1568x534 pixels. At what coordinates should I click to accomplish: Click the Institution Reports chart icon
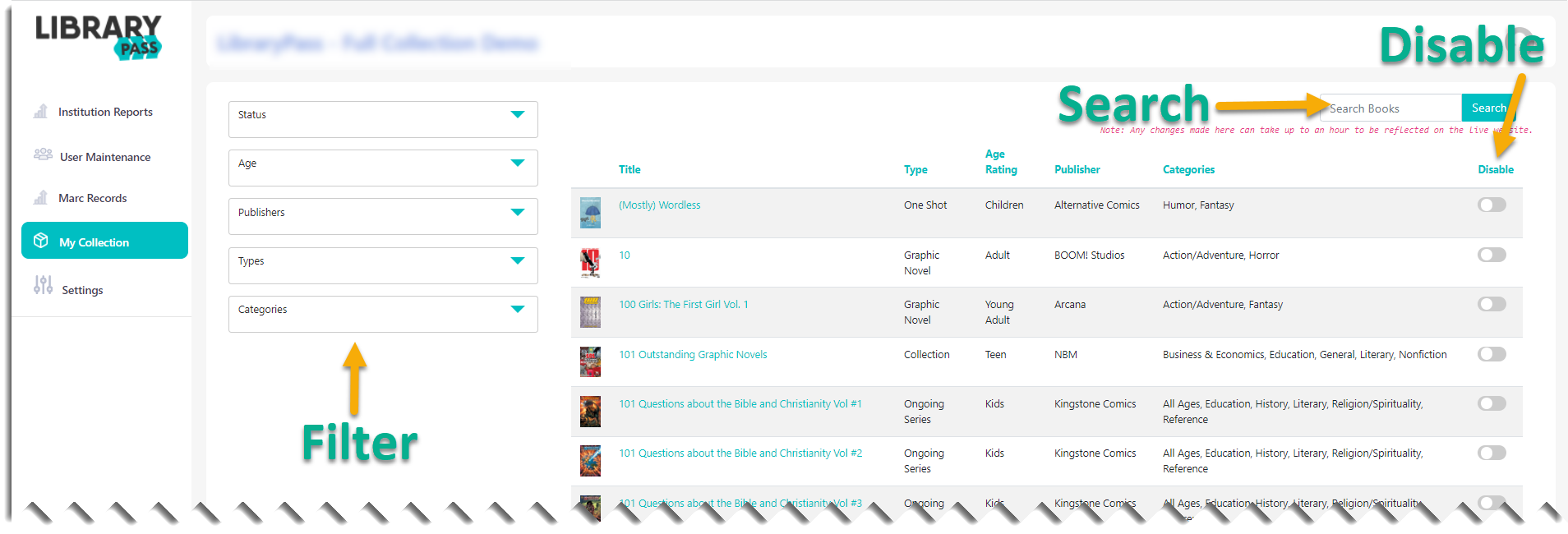point(40,111)
